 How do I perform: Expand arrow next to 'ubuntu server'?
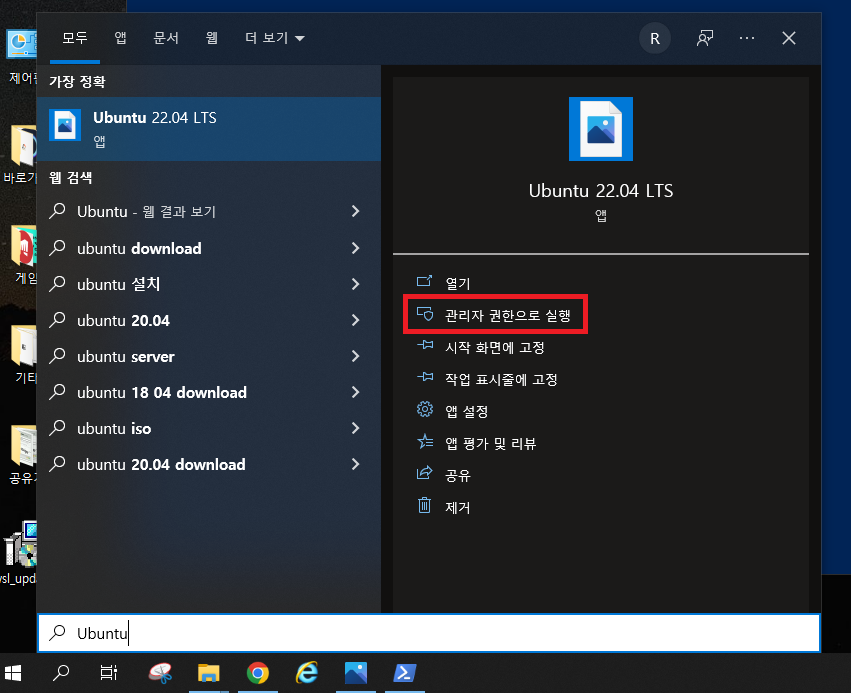pos(355,356)
